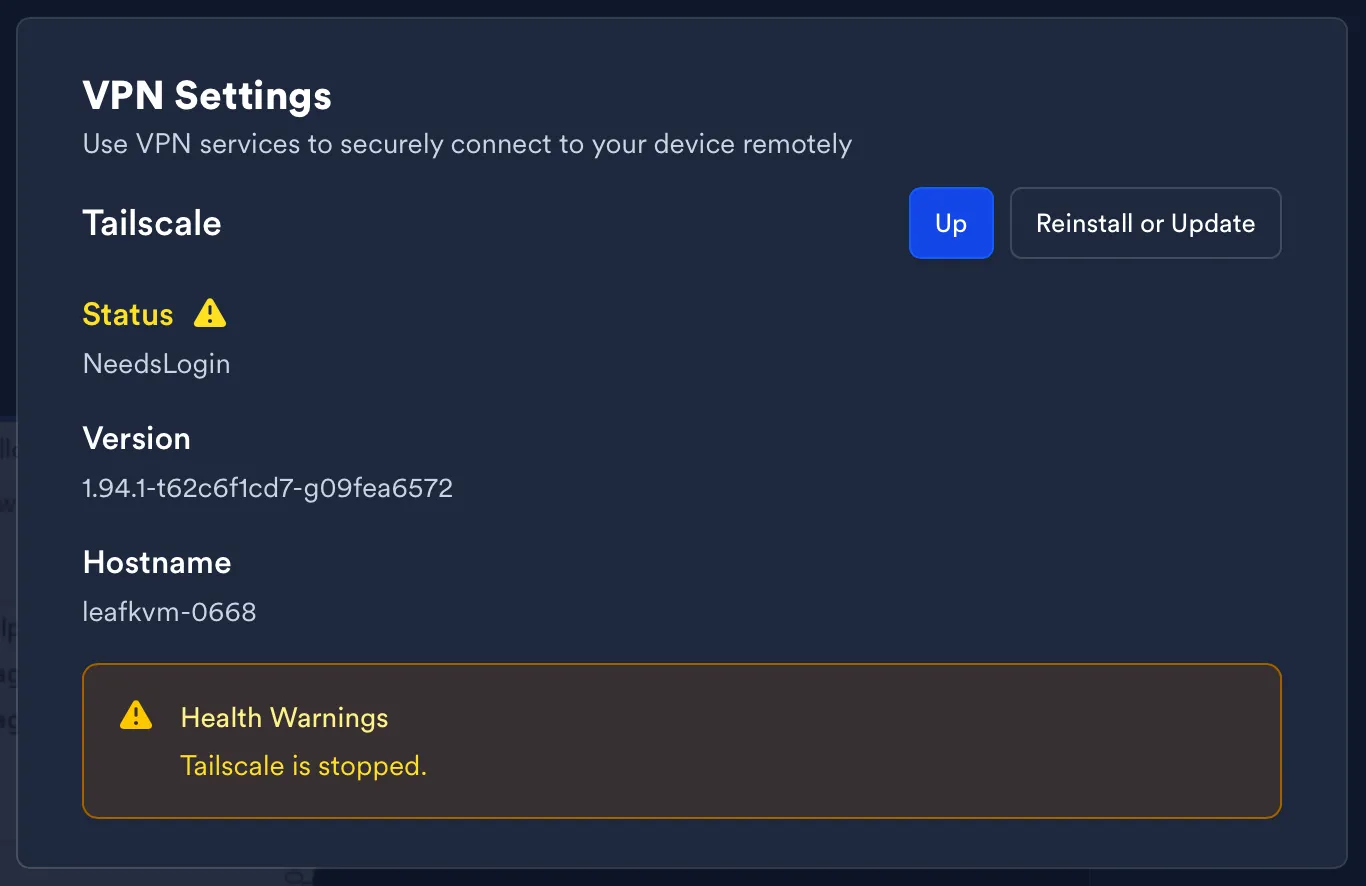Click the Health Warnings title text
The height and width of the screenshot is (886, 1366).
point(284,718)
